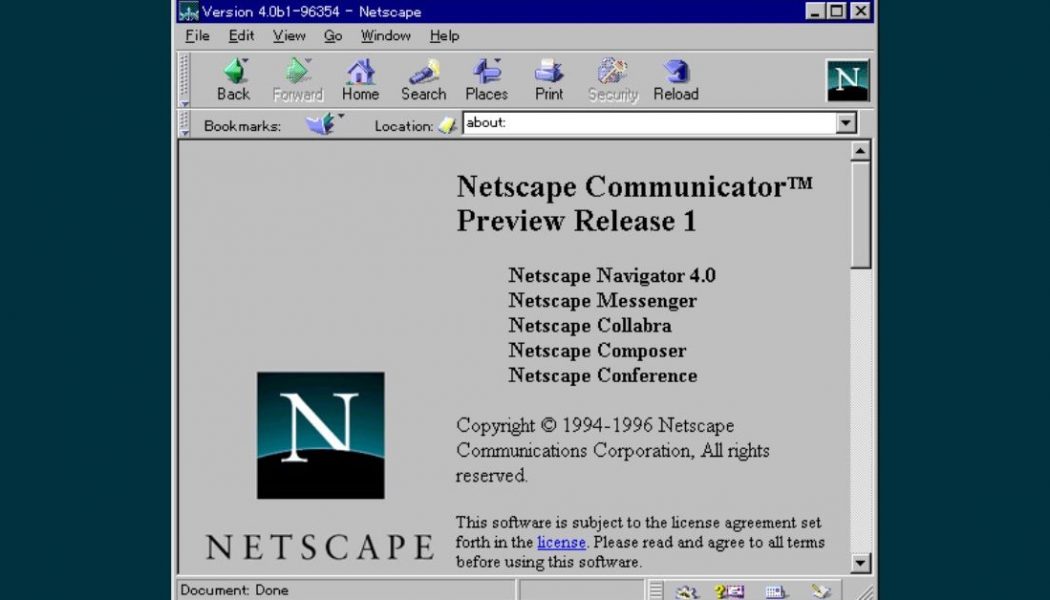Screen dimensions: 1050x600
Task: Follow the license hyperlink
Action: pos(561,542)
